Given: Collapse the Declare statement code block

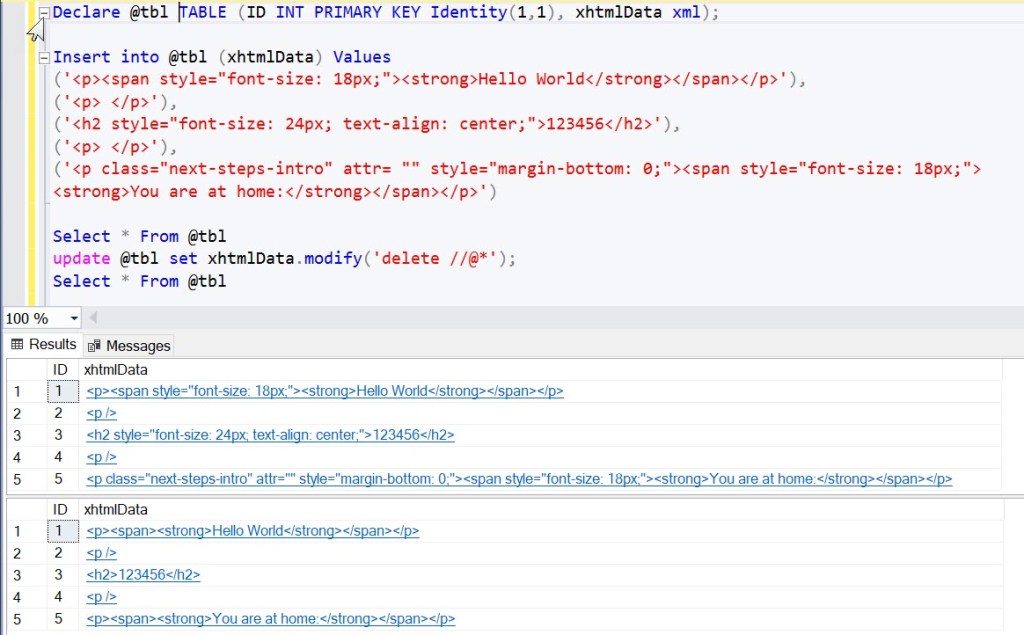Looking at the screenshot, I should pos(43,13).
